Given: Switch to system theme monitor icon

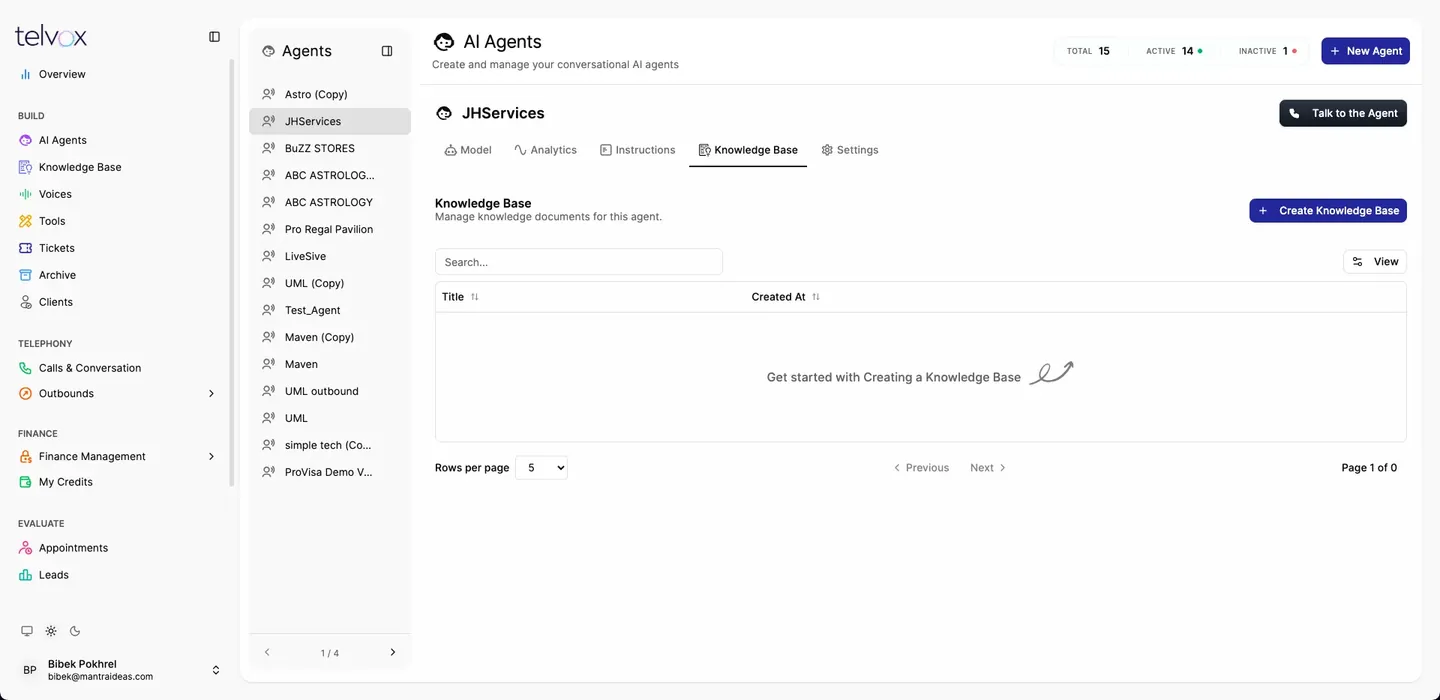Looking at the screenshot, I should [27, 631].
